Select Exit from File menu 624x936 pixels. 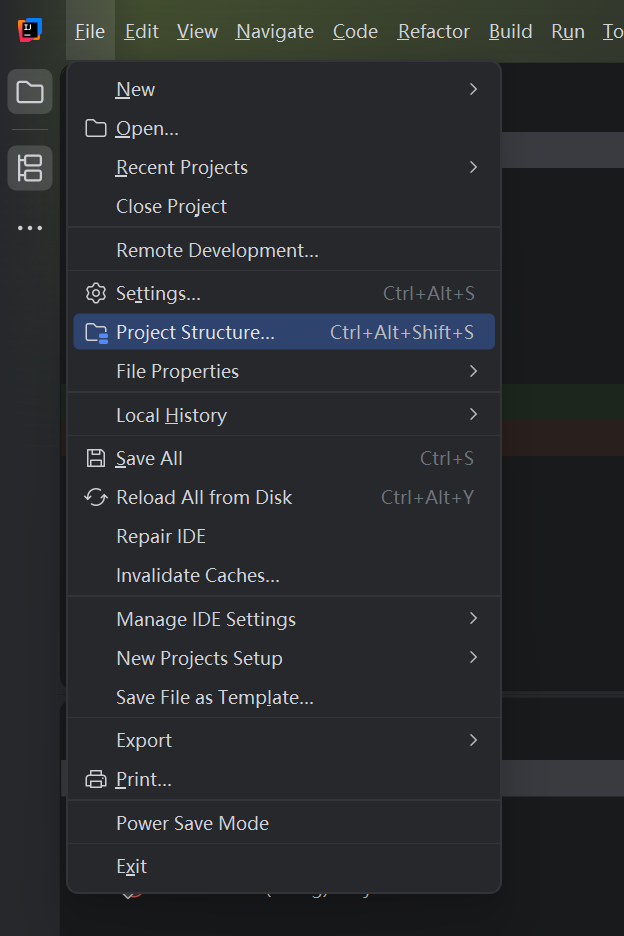(x=131, y=867)
